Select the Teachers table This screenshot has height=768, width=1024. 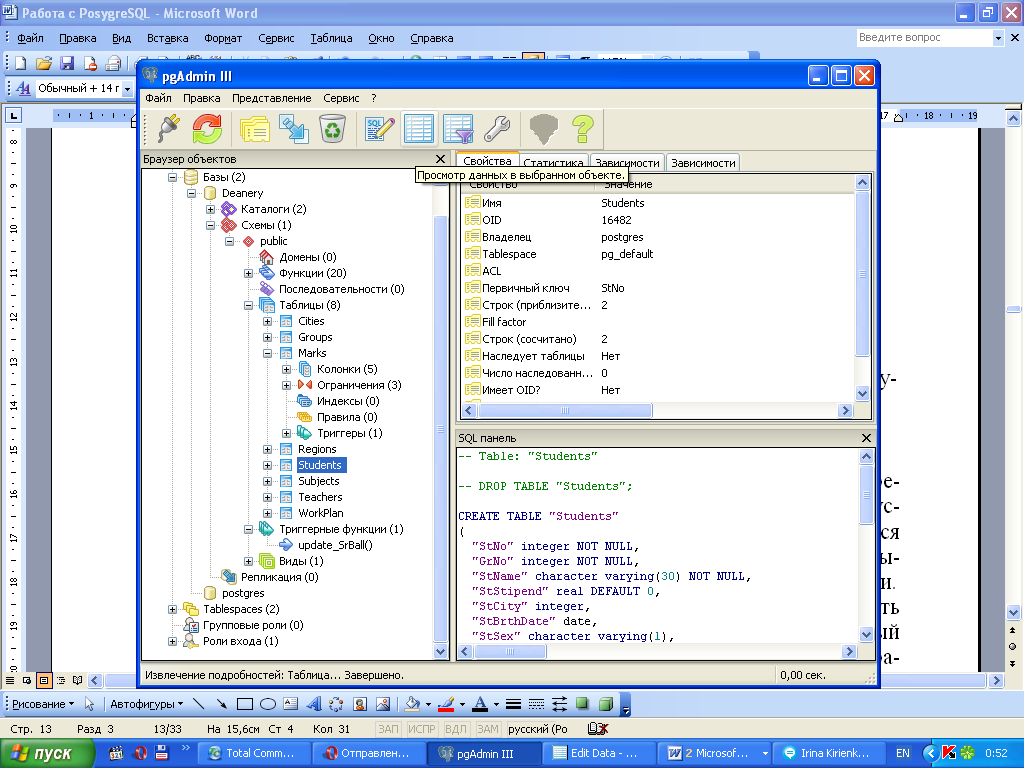click(x=320, y=497)
